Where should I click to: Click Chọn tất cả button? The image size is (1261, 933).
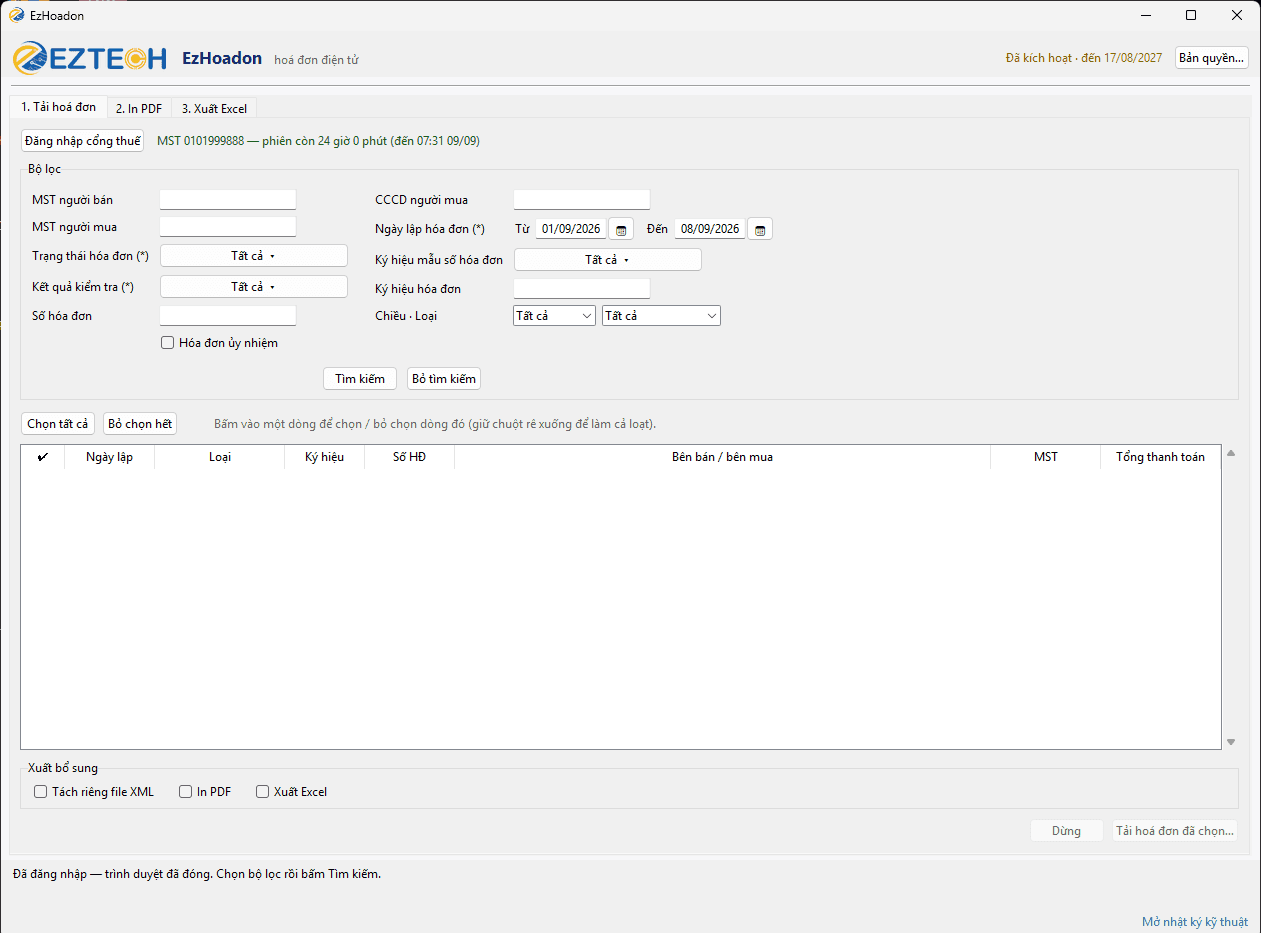58,424
